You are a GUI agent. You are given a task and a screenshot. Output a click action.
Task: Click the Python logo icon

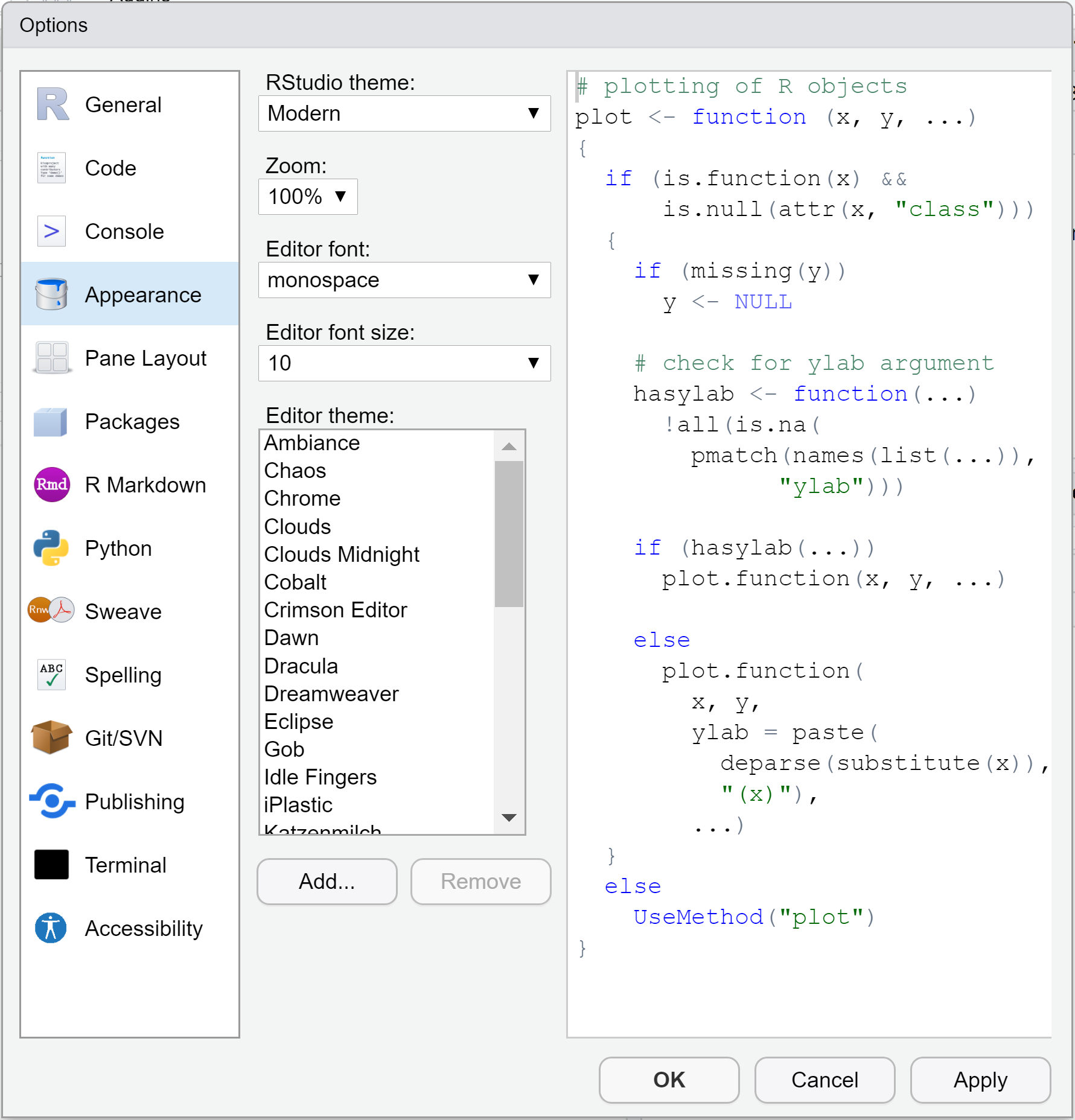[x=51, y=548]
